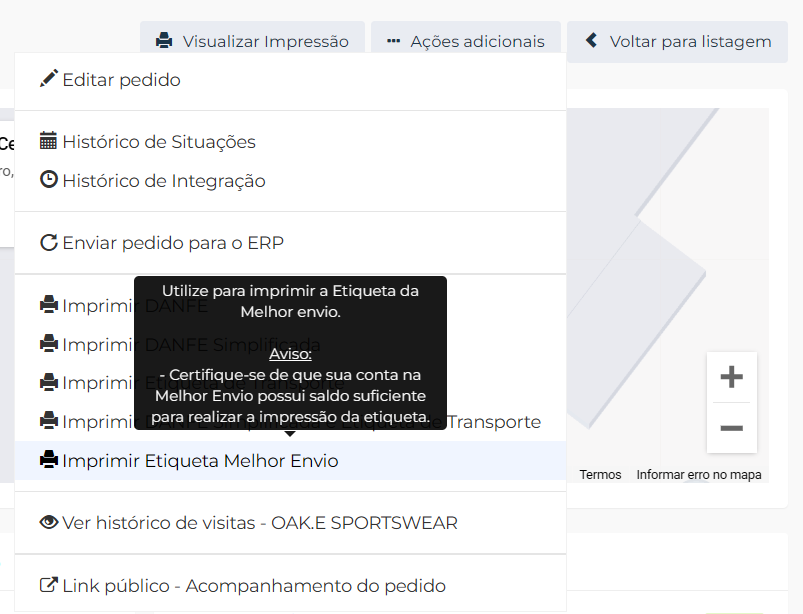
Task: Open Histórico de Situações
Action: click(x=290, y=142)
